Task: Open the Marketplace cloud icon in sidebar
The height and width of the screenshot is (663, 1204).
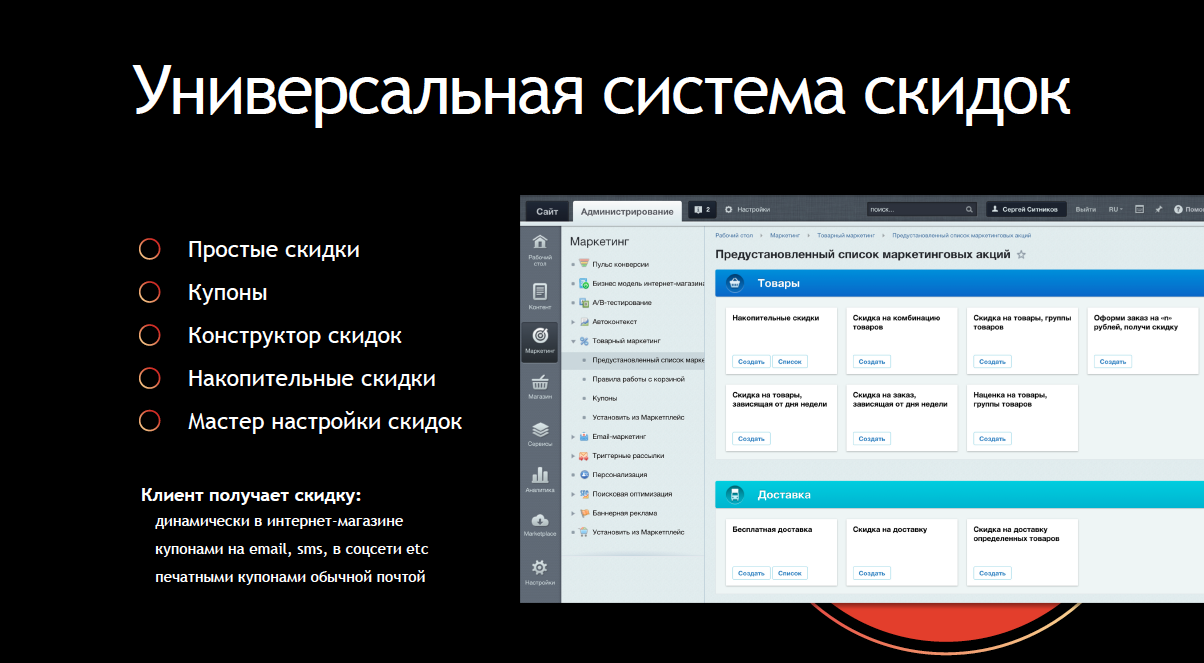Action: pyautogui.click(x=540, y=520)
